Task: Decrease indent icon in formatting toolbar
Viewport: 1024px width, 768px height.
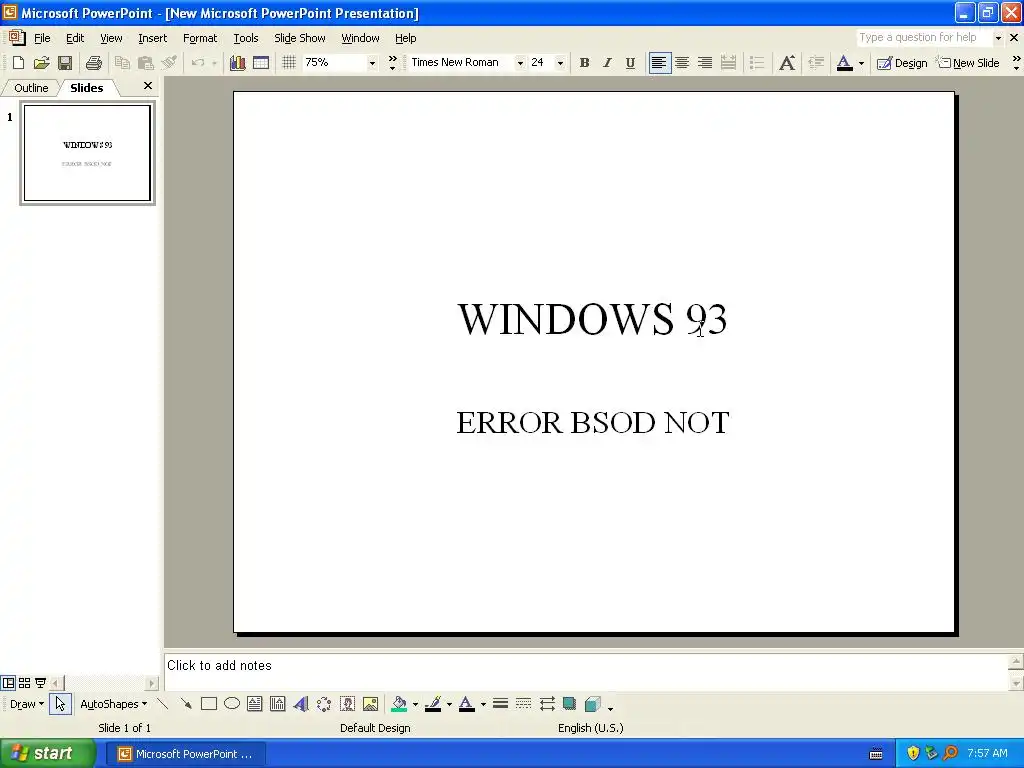Action: click(816, 63)
